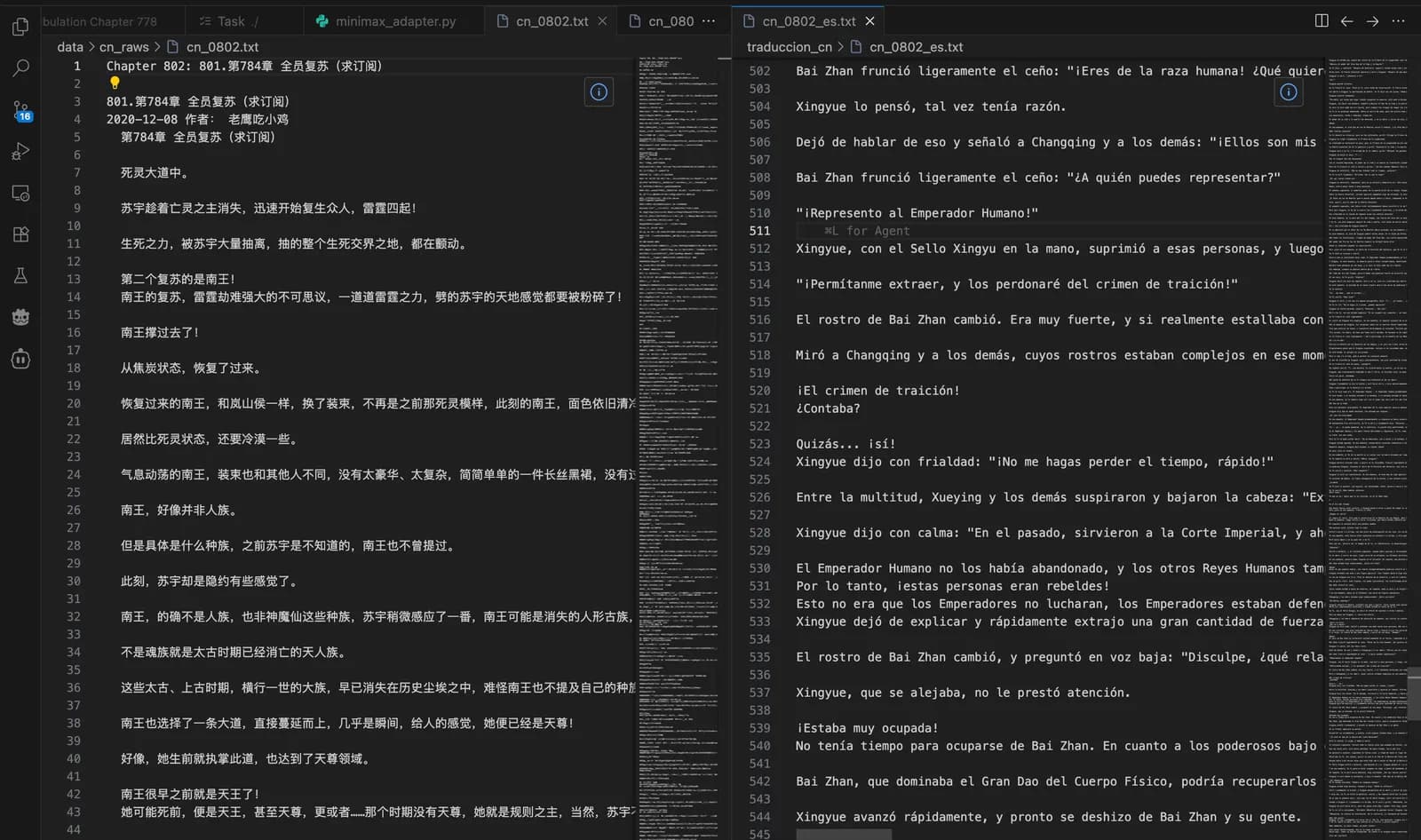Viewport: 1421px width, 840px height.
Task: Click the horizontal scrollbar thumb in right editor
Action: 844,835
